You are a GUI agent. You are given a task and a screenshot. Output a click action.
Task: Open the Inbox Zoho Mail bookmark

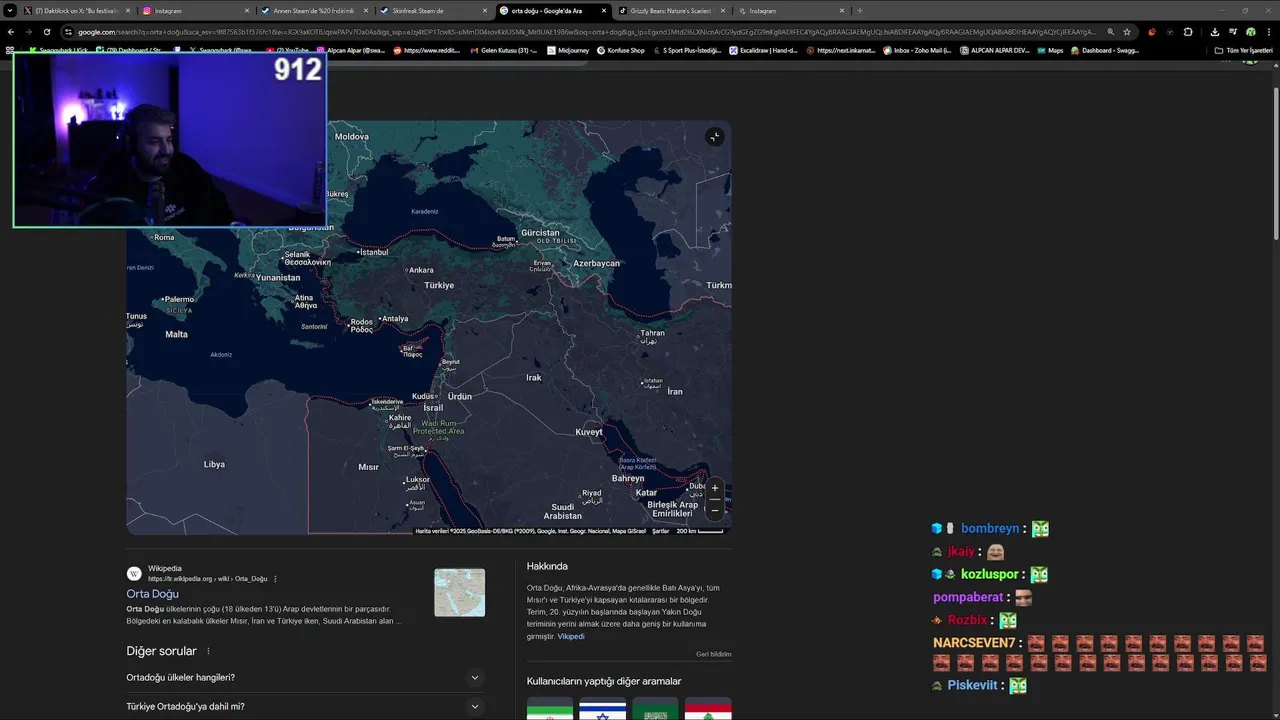[x=917, y=50]
